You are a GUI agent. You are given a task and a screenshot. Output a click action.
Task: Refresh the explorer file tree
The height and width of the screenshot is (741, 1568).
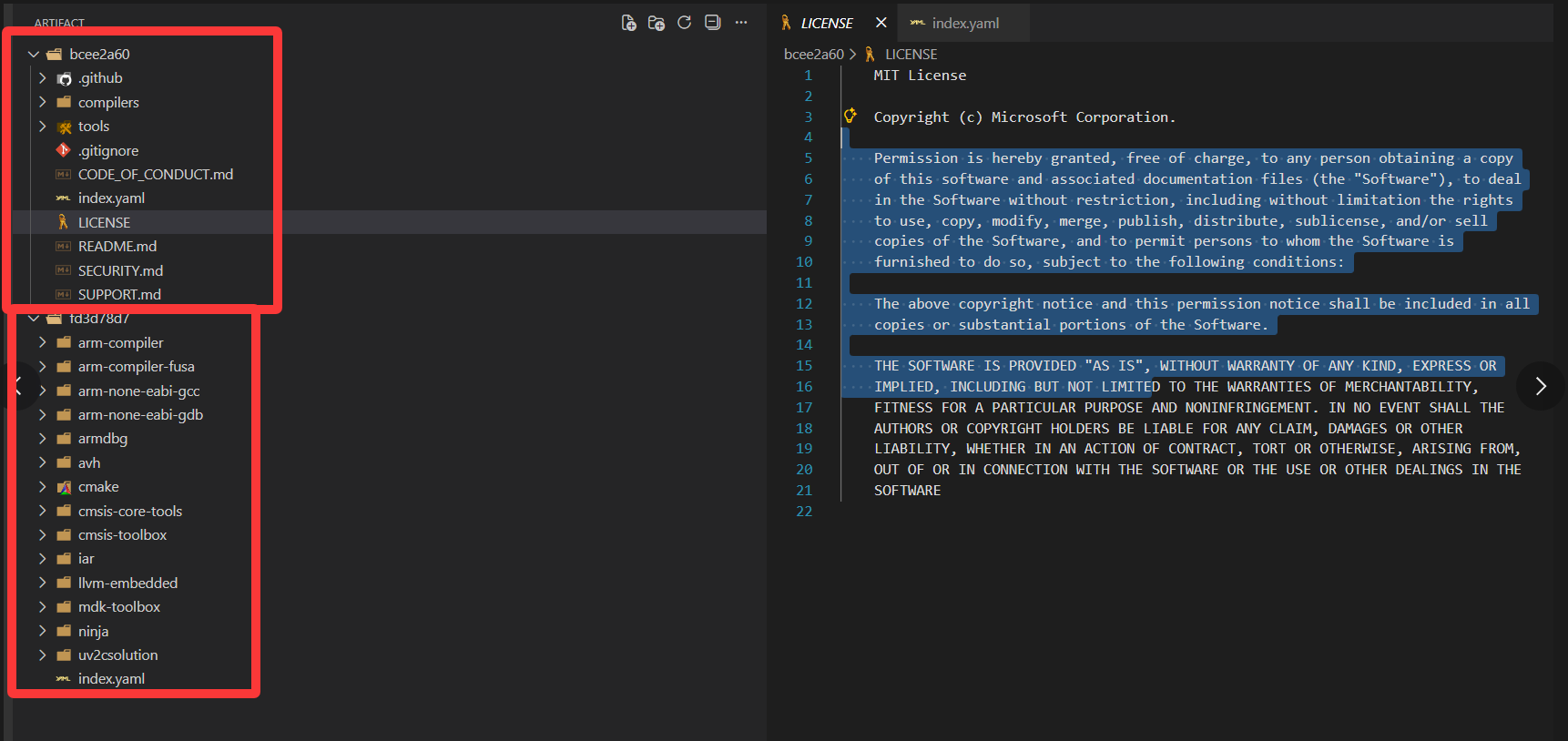[x=684, y=23]
